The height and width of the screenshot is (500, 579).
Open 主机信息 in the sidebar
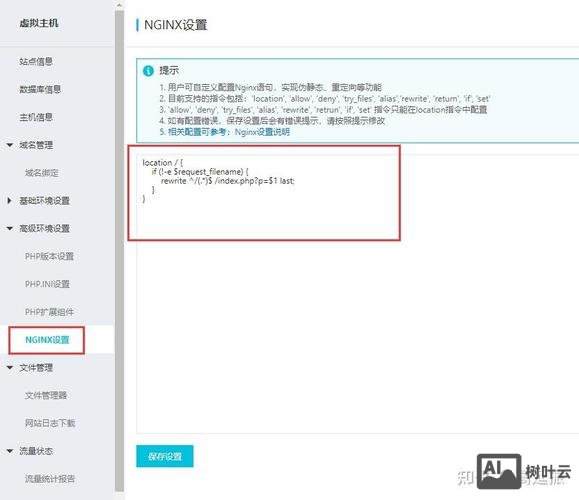[x=36, y=117]
